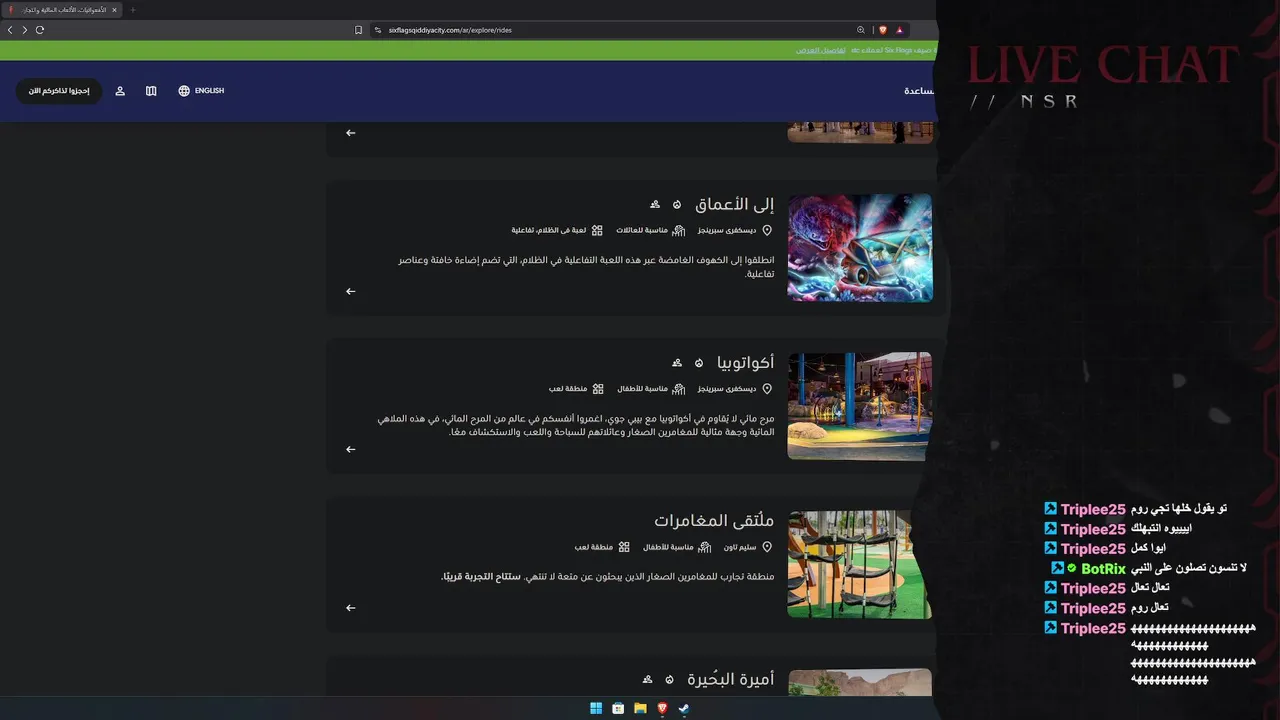The width and height of the screenshot is (1280, 720).
Task: Go back using the browser back arrow
Action: tap(10, 30)
